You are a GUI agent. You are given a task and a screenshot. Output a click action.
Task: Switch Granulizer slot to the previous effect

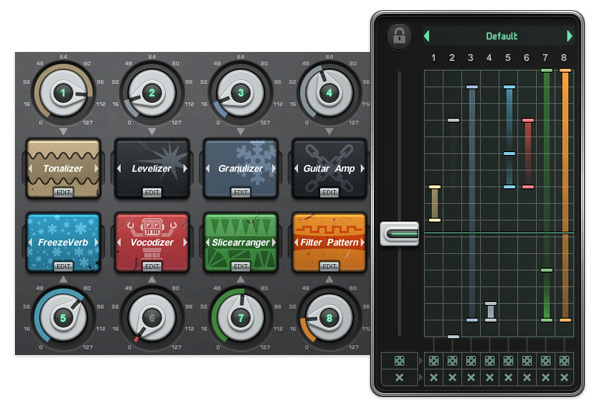207,168
